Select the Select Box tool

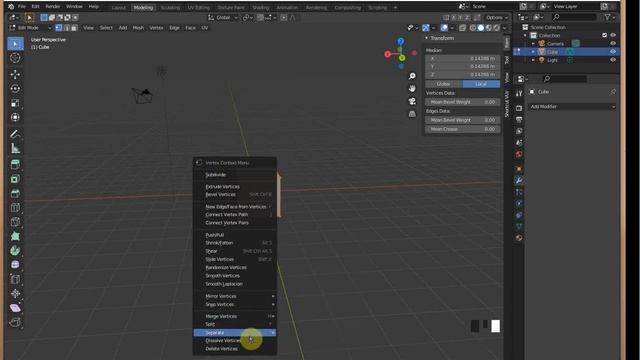16,44
